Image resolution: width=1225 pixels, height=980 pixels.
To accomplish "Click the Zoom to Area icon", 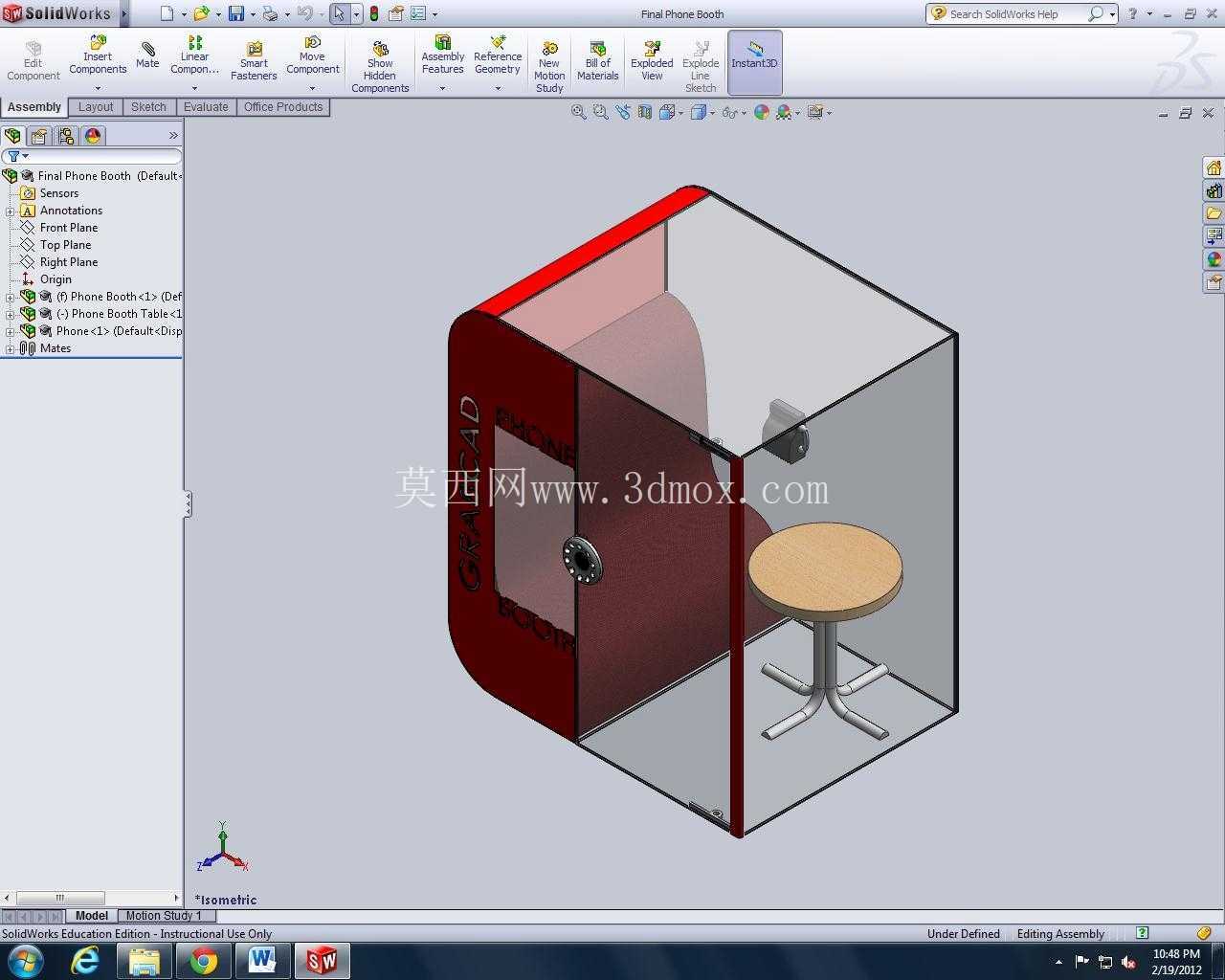I will pyautogui.click(x=600, y=112).
